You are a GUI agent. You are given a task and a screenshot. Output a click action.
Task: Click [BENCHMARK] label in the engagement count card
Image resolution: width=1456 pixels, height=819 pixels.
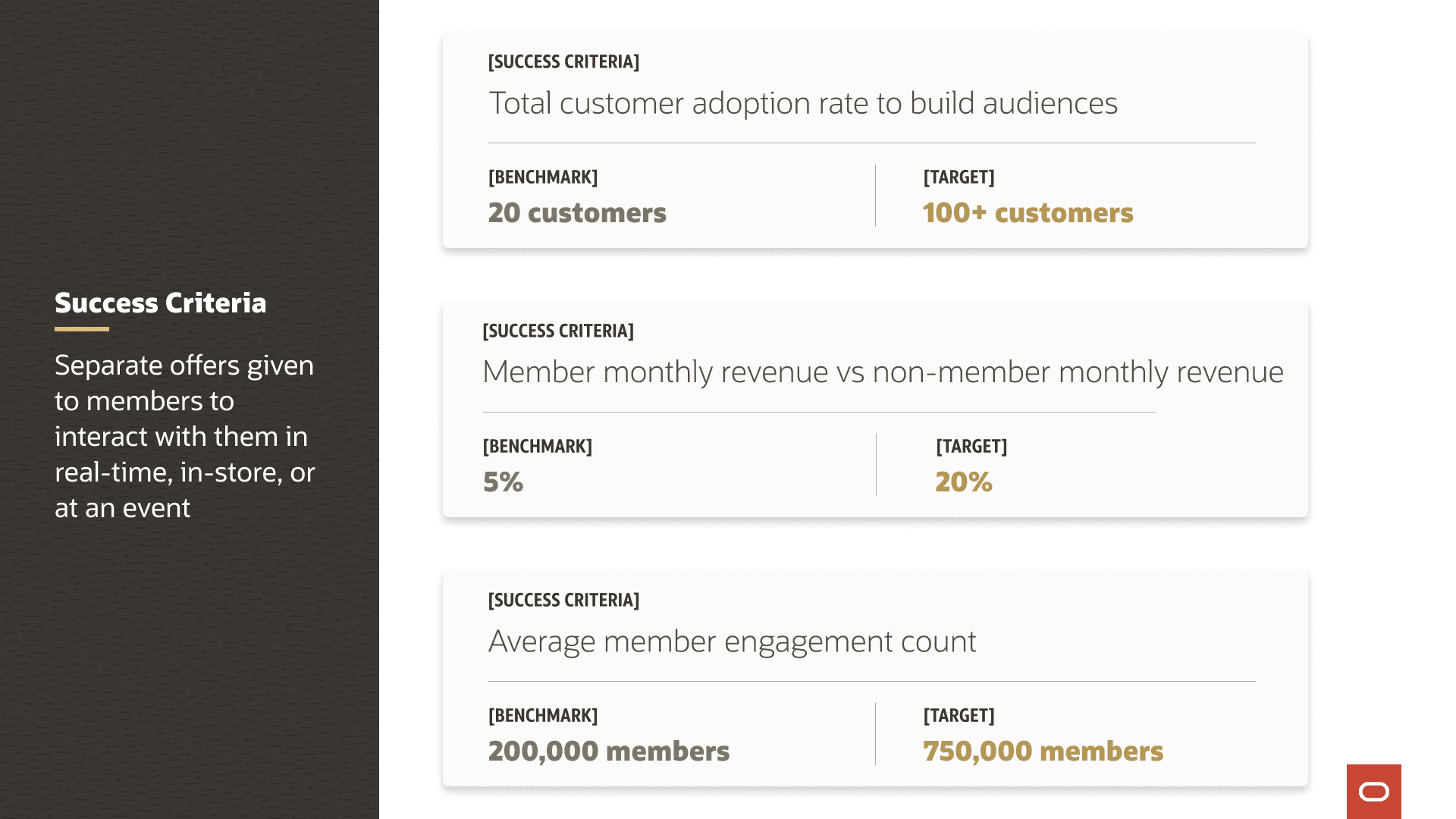tap(543, 716)
